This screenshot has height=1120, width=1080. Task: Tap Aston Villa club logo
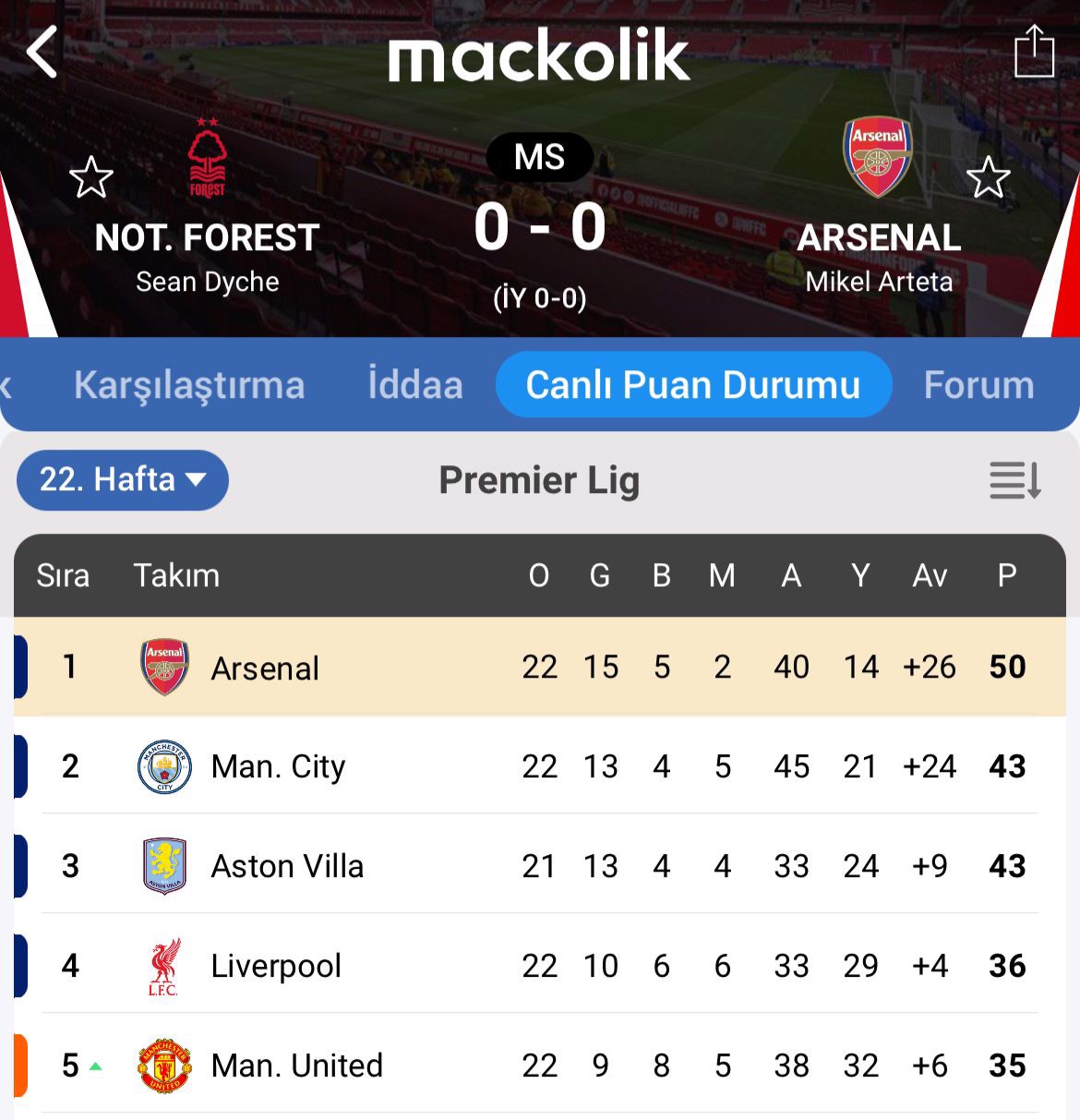164,866
